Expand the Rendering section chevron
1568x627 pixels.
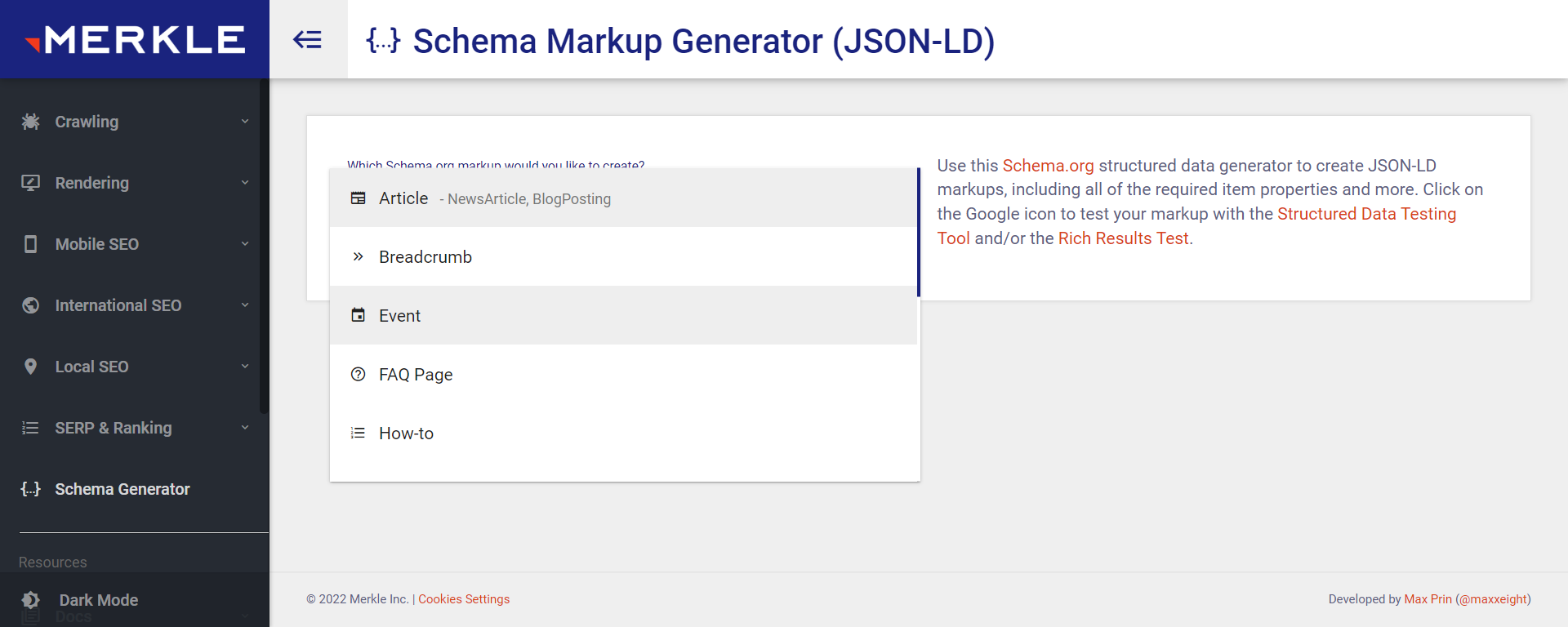[245, 183]
